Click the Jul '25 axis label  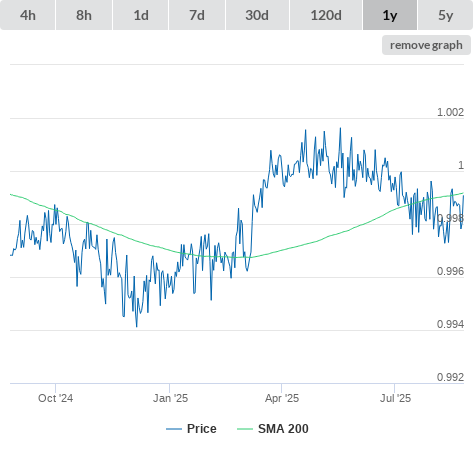pos(396,398)
